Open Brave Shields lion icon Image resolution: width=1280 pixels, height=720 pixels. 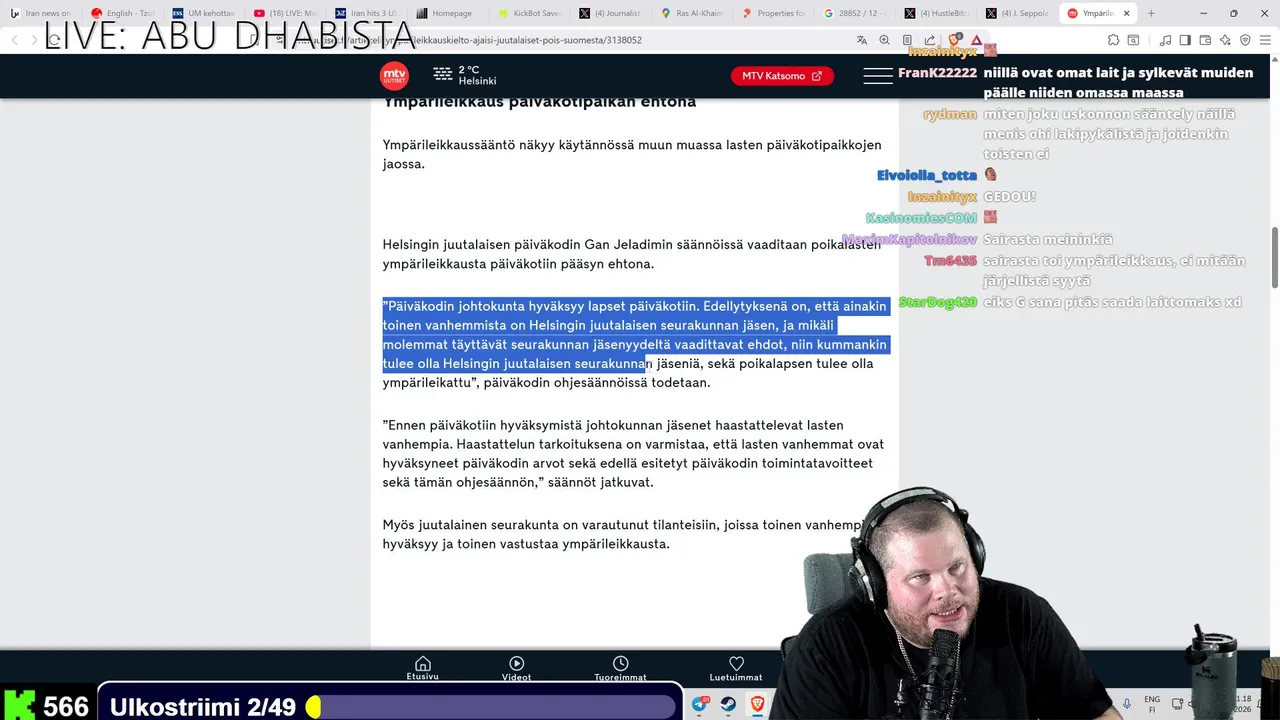[955, 40]
